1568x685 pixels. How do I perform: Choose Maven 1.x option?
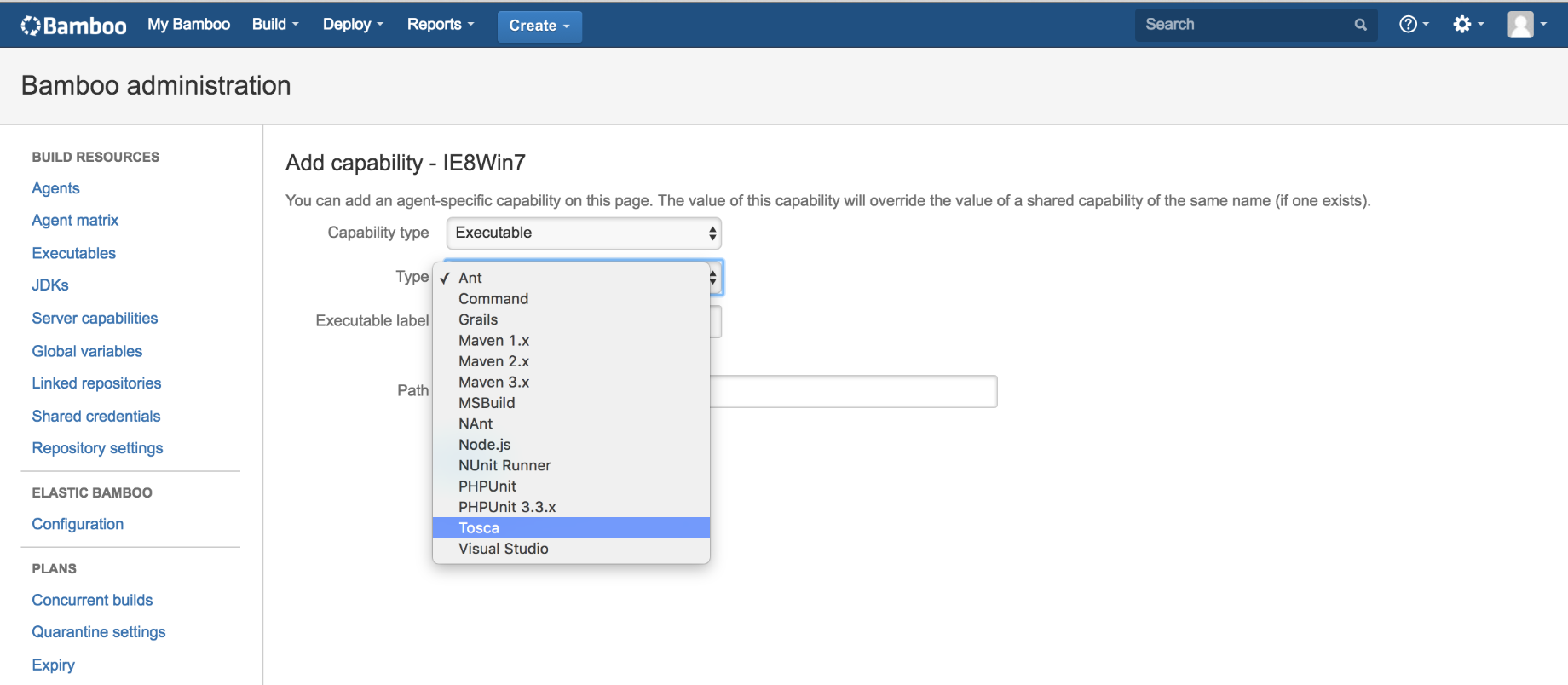click(x=571, y=341)
